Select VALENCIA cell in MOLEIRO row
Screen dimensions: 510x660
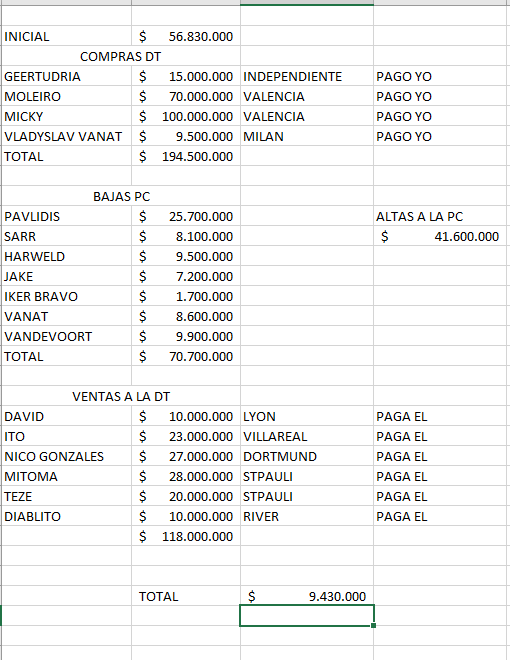[x=307, y=96]
